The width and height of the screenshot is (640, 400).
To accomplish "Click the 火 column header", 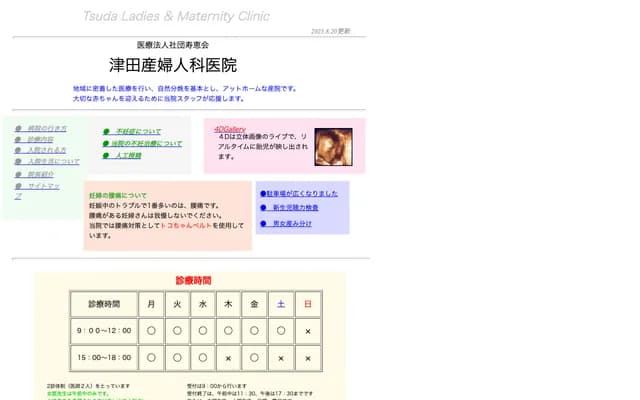I will point(177,304).
